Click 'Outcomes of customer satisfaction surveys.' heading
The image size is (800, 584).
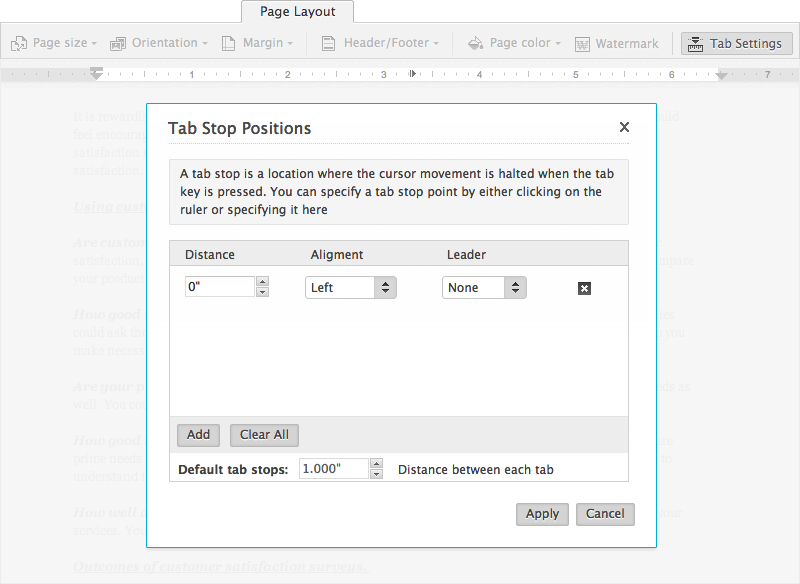coord(221,566)
